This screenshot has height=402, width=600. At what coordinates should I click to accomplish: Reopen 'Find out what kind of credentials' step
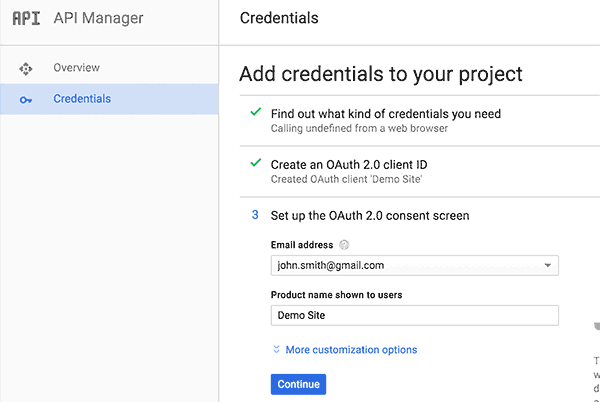pyautogui.click(x=386, y=114)
